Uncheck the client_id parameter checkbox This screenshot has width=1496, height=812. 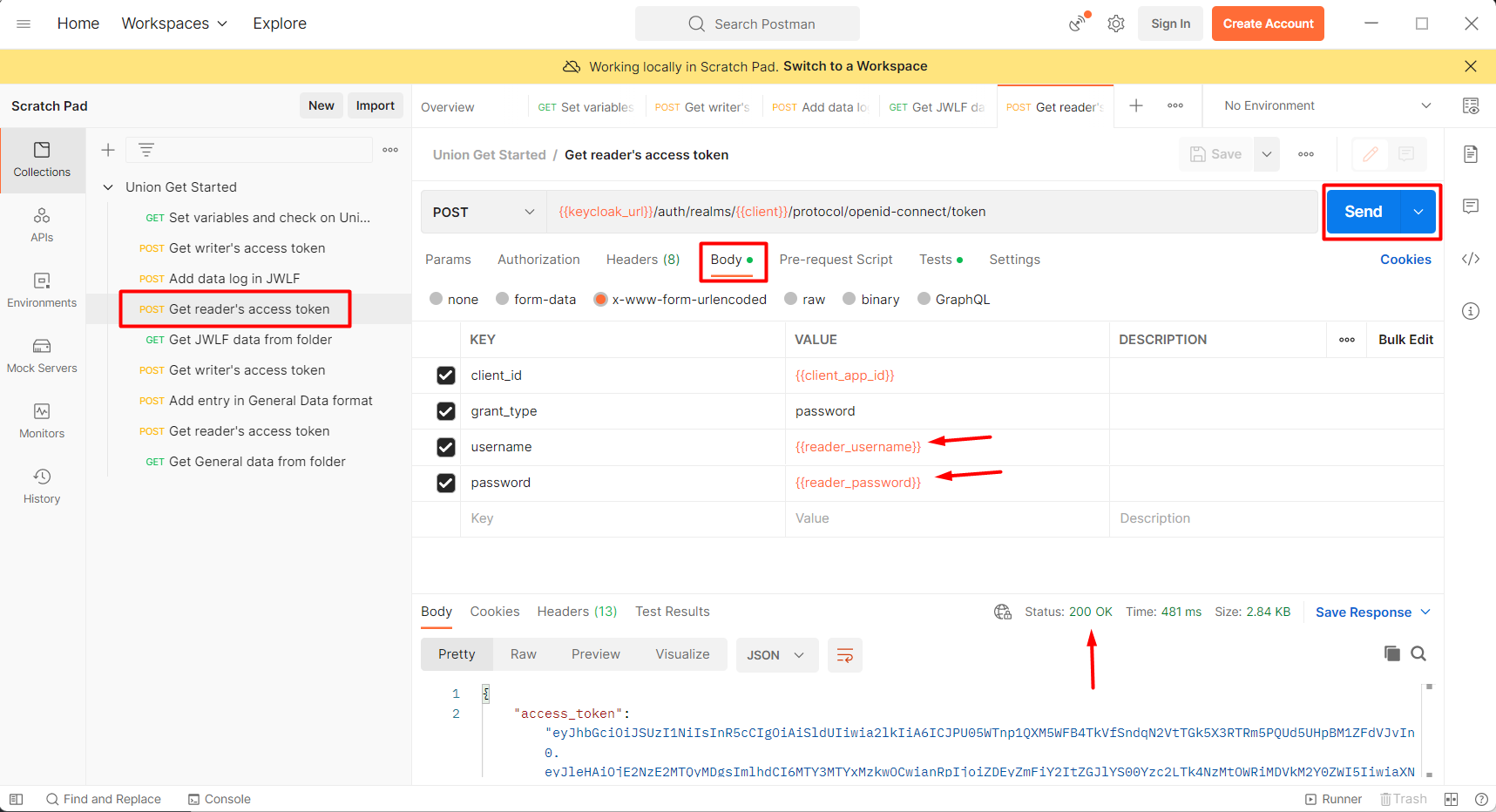coord(446,376)
